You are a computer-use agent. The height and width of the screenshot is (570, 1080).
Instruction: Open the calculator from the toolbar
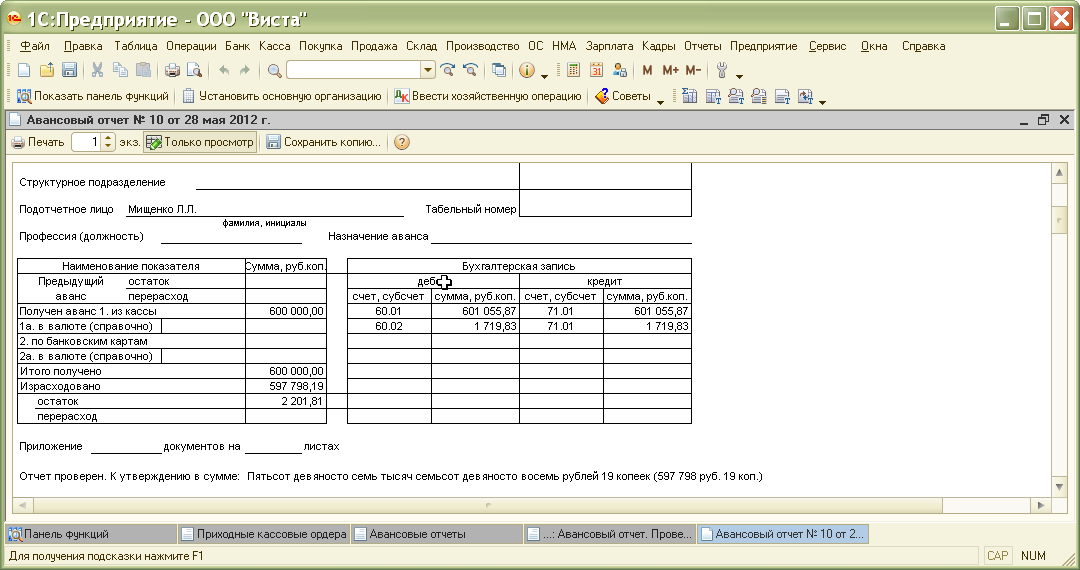coord(574,70)
